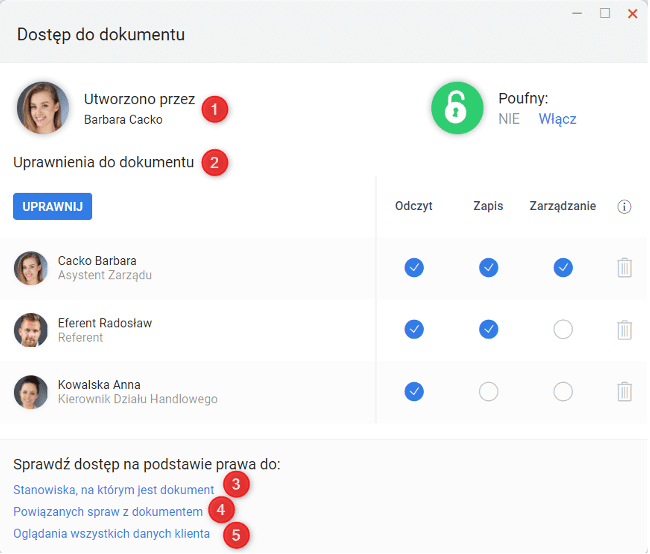650x554 pixels.
Task: Enable Zarządzanie permission for Eferent Radosław
Action: [x=563, y=330]
